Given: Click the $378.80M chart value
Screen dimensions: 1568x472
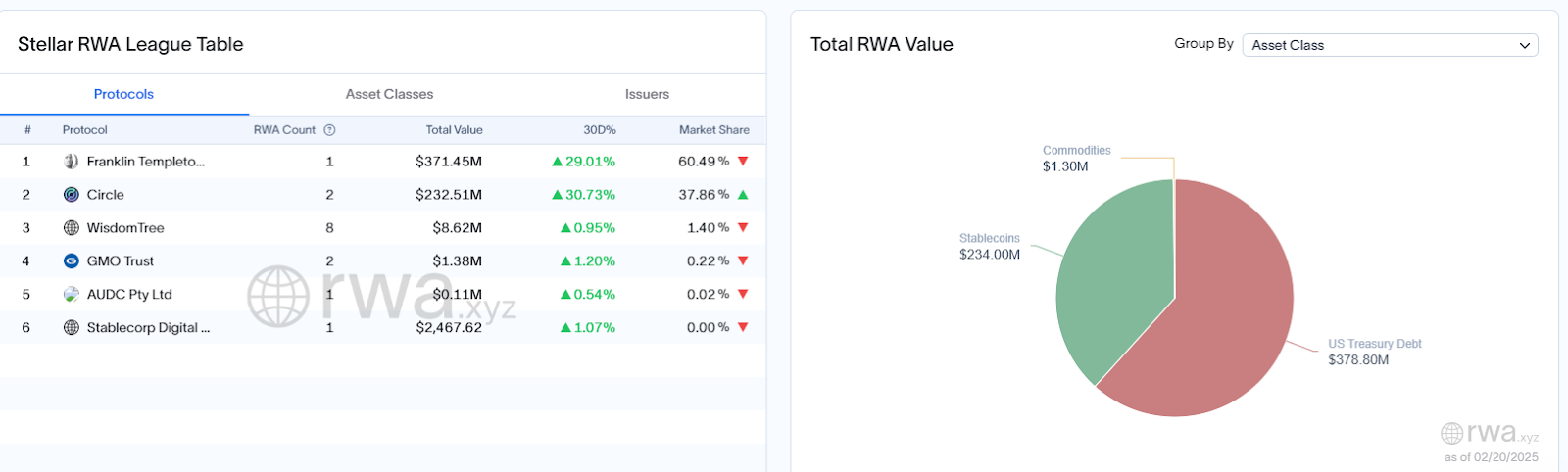Looking at the screenshot, I should (1358, 360).
